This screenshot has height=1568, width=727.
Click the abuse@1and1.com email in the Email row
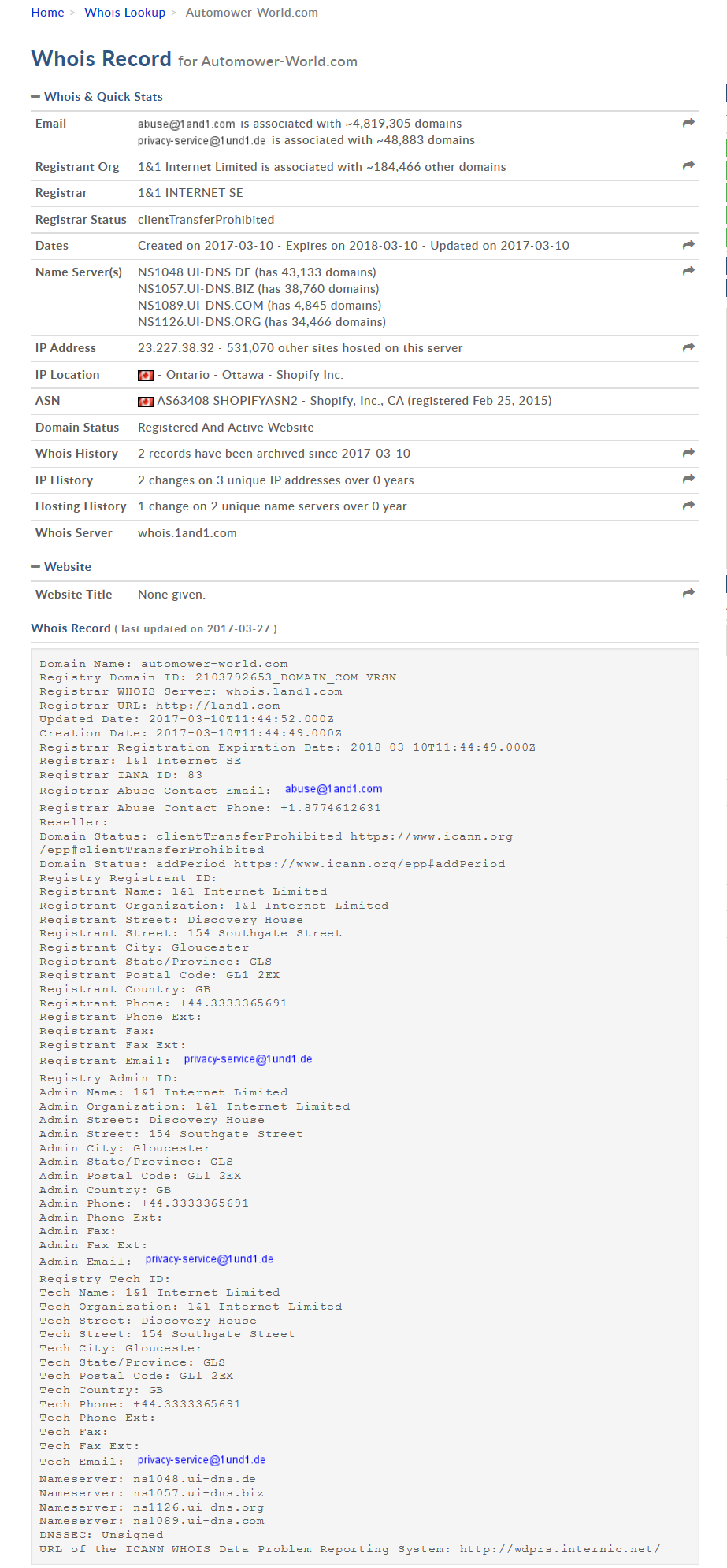coord(187,124)
